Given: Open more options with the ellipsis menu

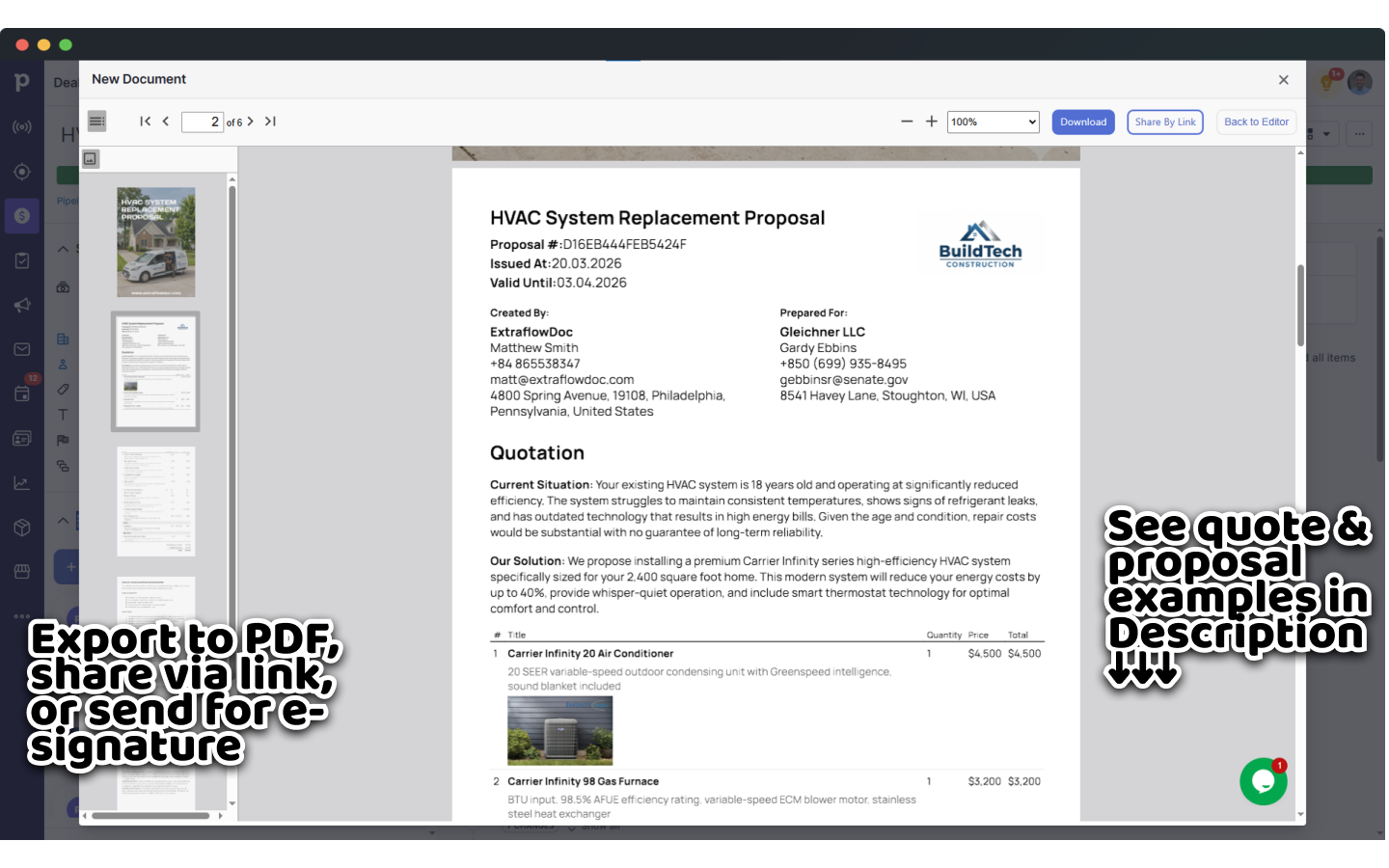Looking at the screenshot, I should [x=1358, y=133].
